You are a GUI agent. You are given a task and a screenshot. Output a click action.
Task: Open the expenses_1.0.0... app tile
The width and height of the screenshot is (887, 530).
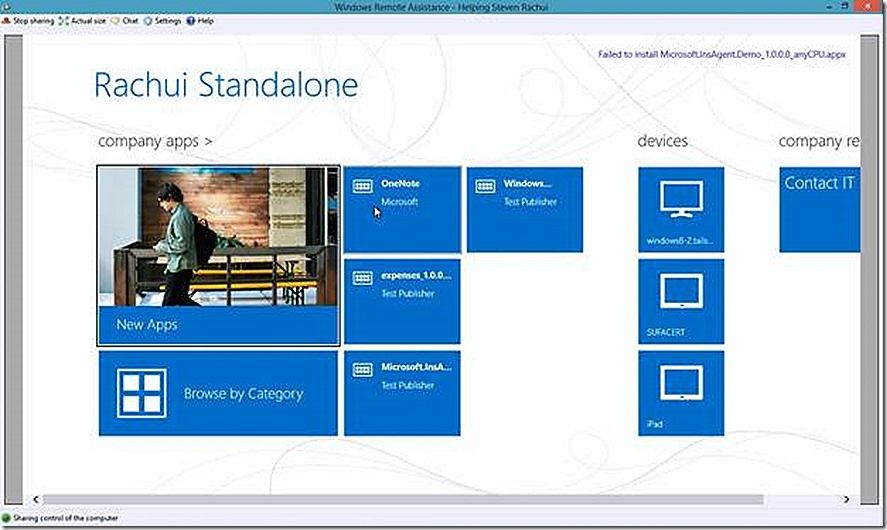click(x=402, y=301)
